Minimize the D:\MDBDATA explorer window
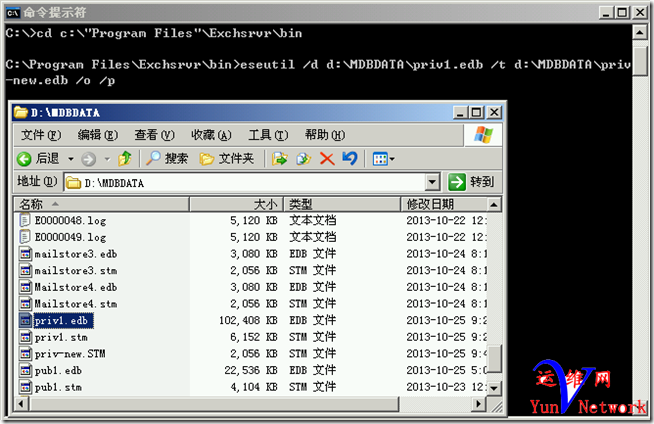Screen dimensions: 654x424 tap(460, 113)
